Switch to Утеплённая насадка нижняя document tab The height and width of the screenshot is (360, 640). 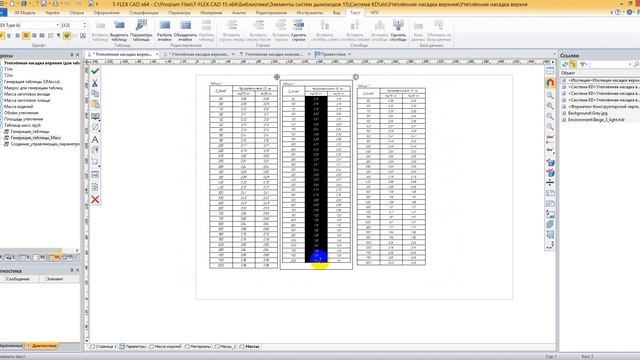tap(273, 54)
